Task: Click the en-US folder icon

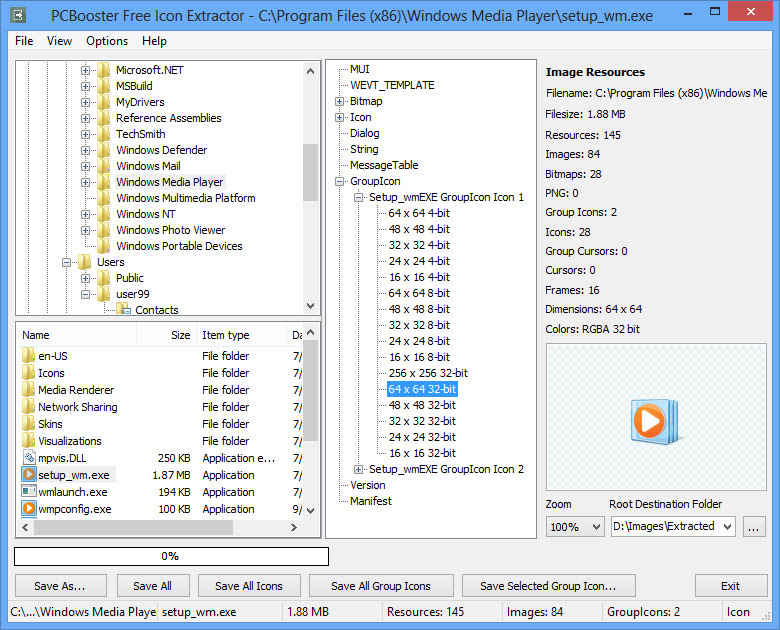Action: point(29,356)
